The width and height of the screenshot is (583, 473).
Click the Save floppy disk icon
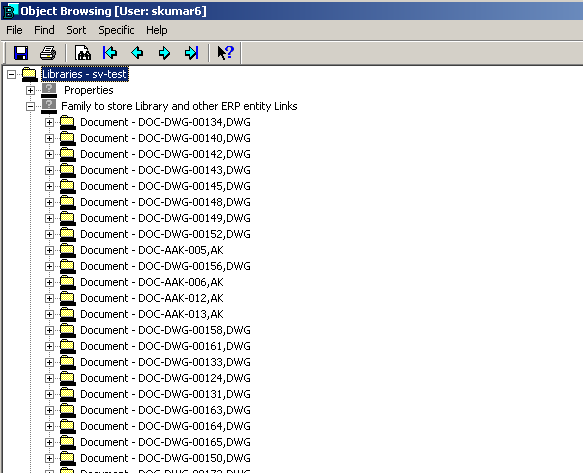pyautogui.click(x=21, y=53)
